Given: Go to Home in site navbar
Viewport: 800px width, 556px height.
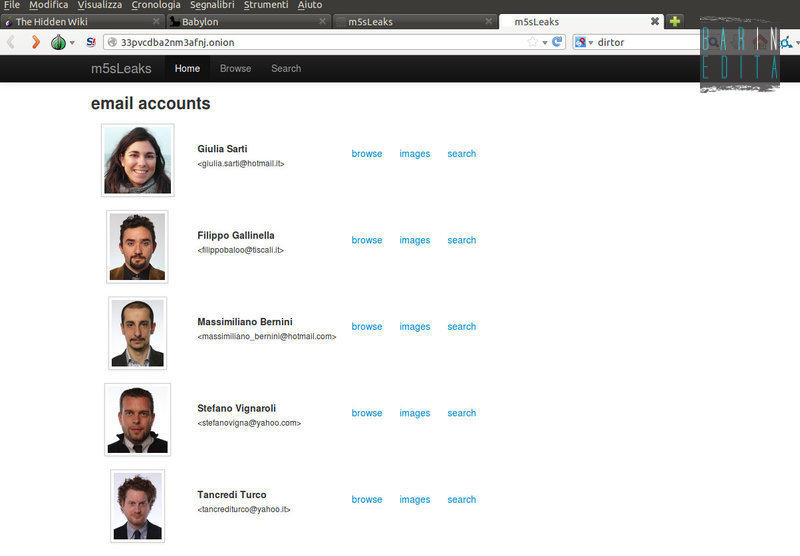Looking at the screenshot, I should click(187, 68).
